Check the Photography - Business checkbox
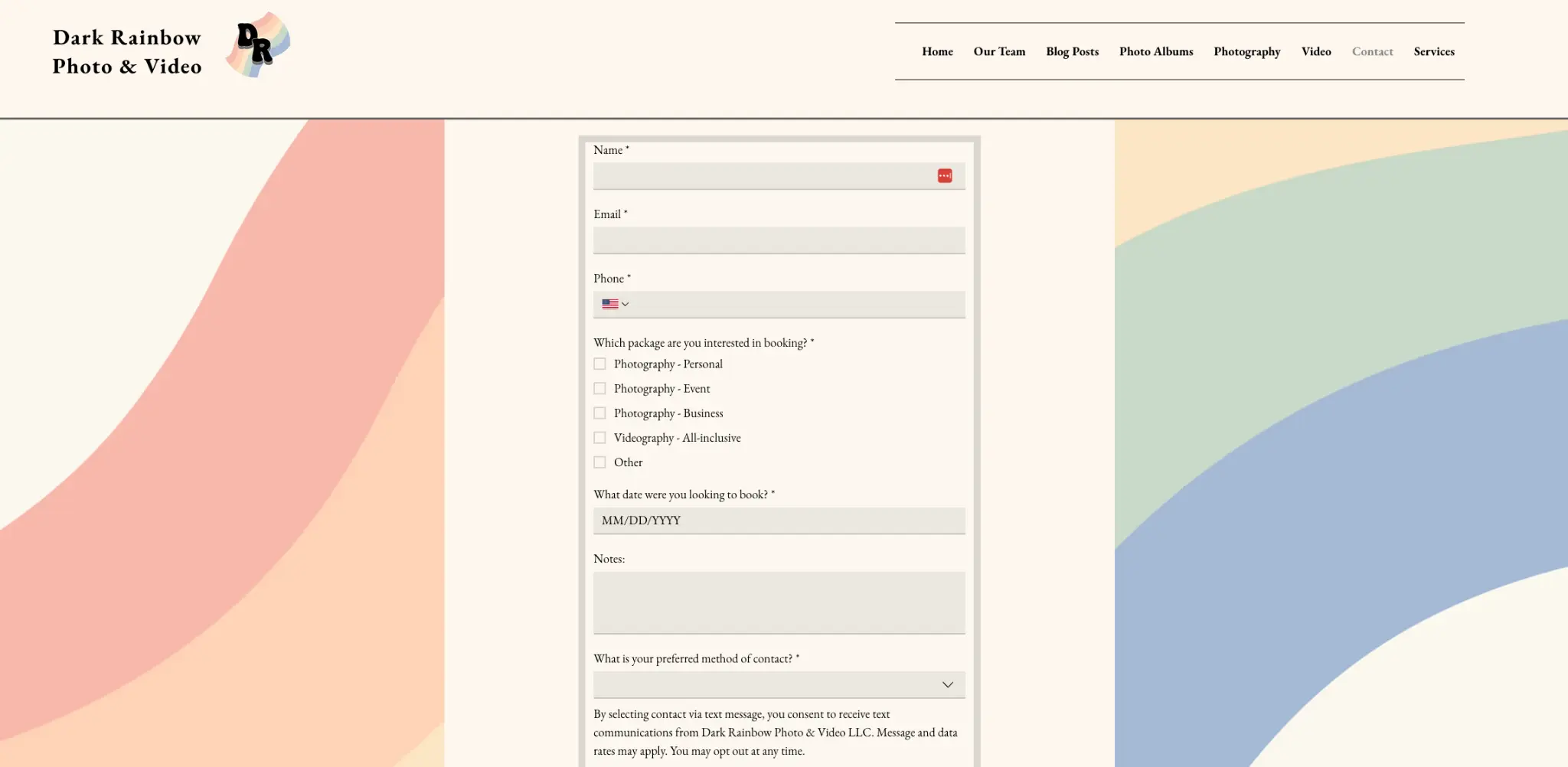1568x767 pixels. [x=599, y=413]
